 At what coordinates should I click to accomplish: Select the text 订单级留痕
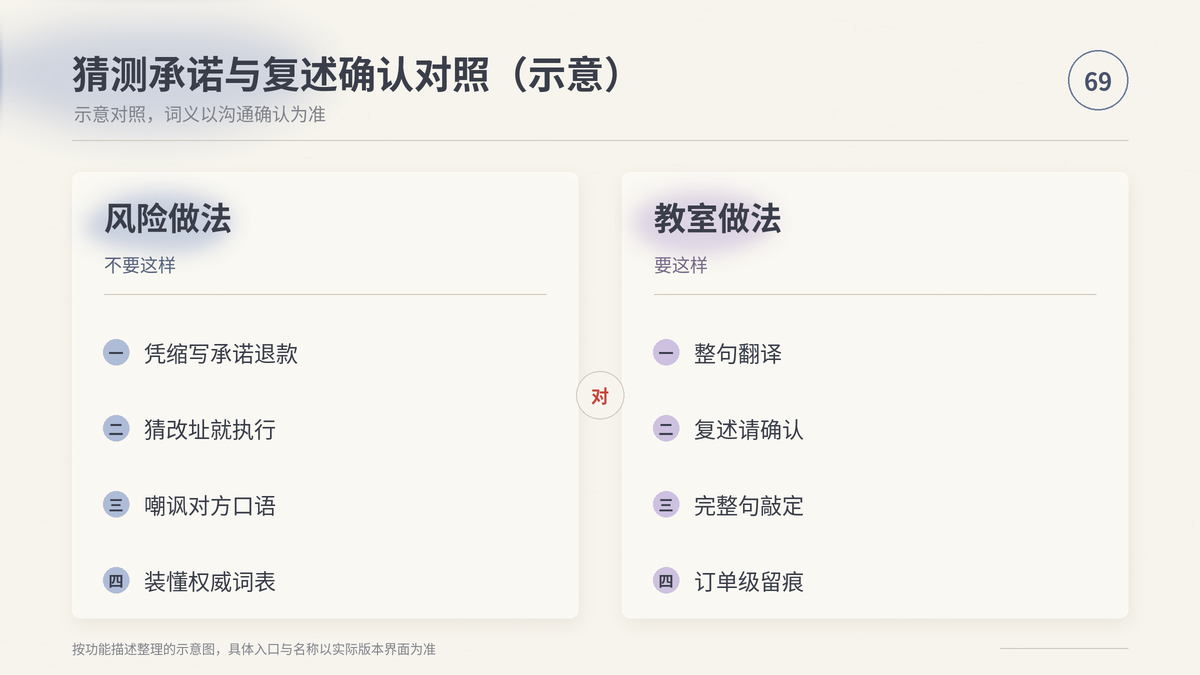click(x=749, y=581)
